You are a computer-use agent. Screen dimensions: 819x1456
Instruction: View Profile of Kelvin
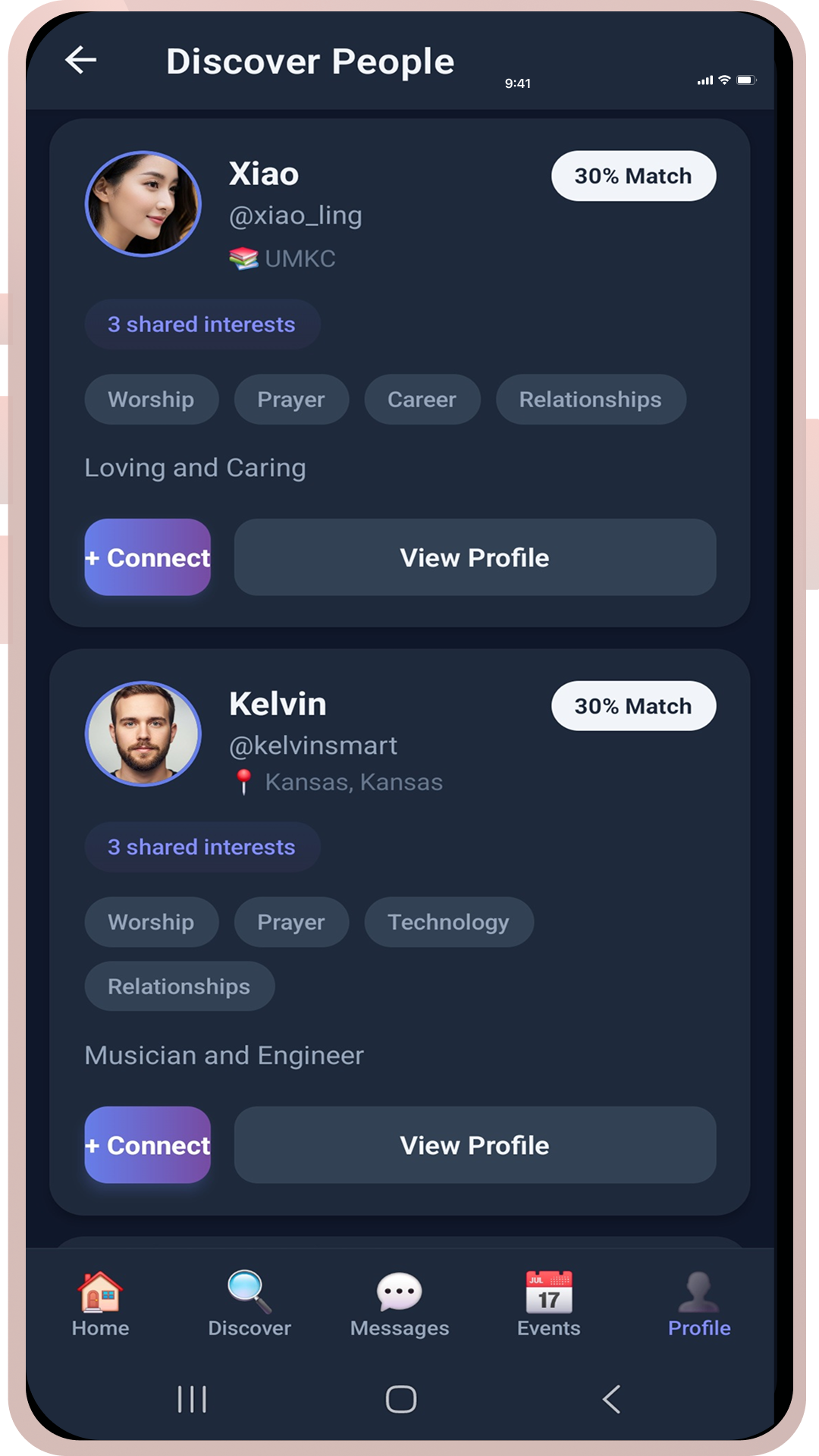pyautogui.click(x=475, y=1145)
